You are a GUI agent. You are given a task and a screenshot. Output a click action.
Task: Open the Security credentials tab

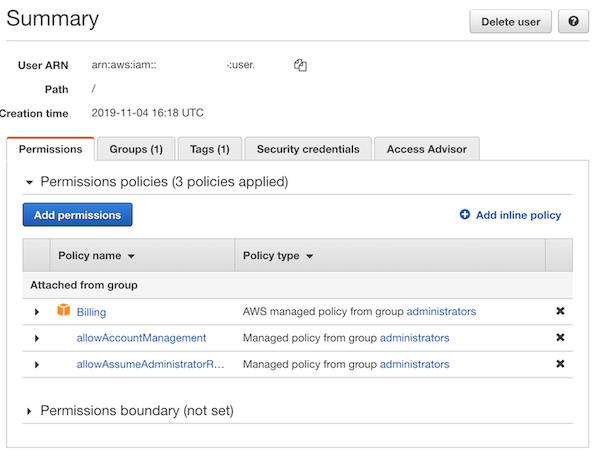point(308,149)
